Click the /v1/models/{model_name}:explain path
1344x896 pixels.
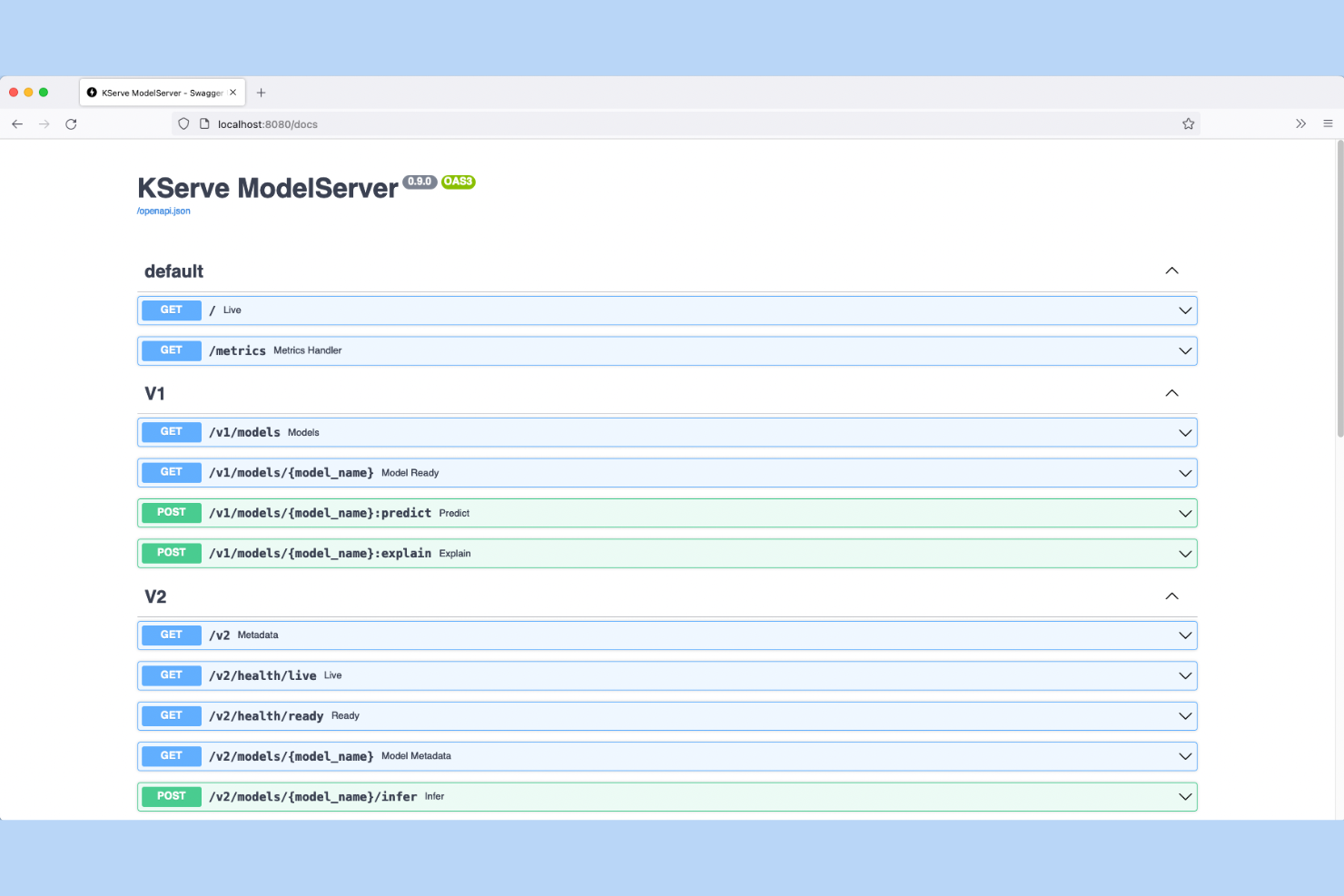tap(321, 554)
